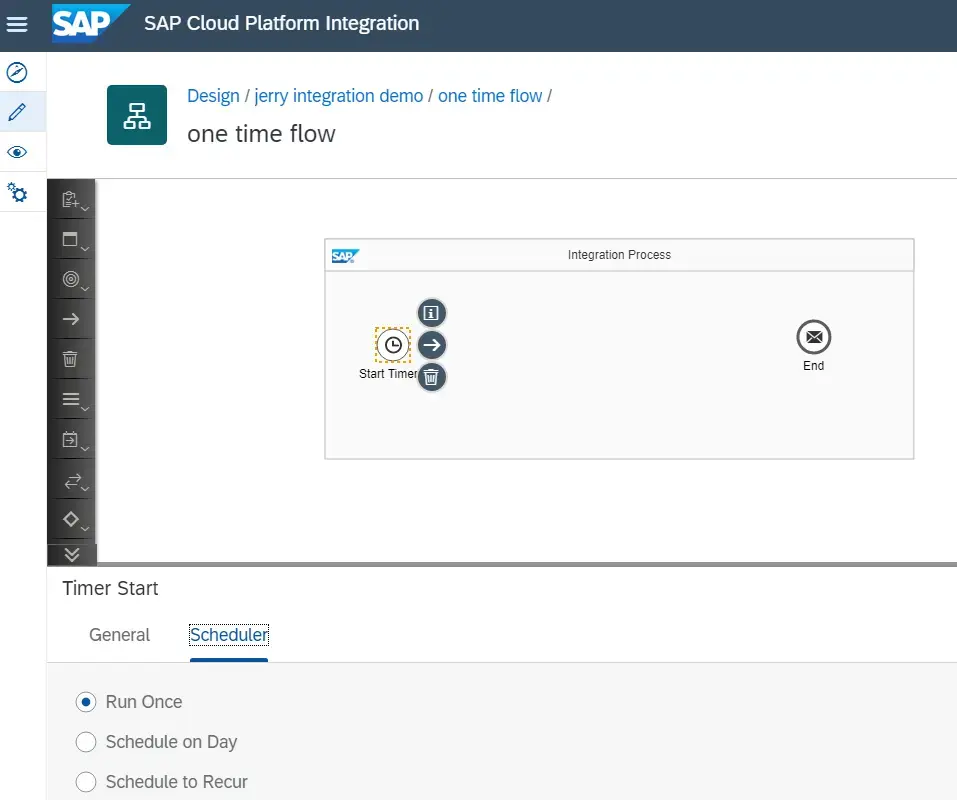Select the Run Once option
Viewport: 957px width, 800px height.
pyautogui.click(x=86, y=701)
